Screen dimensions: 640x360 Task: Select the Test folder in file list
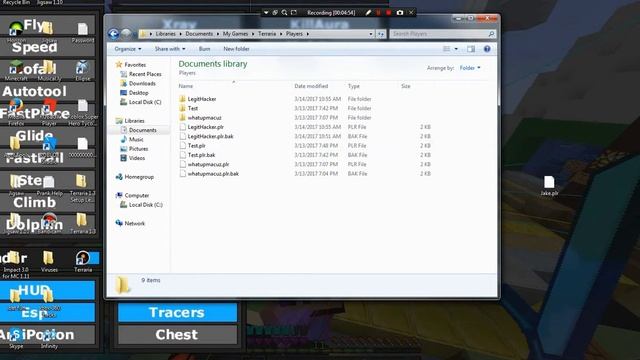(189, 108)
